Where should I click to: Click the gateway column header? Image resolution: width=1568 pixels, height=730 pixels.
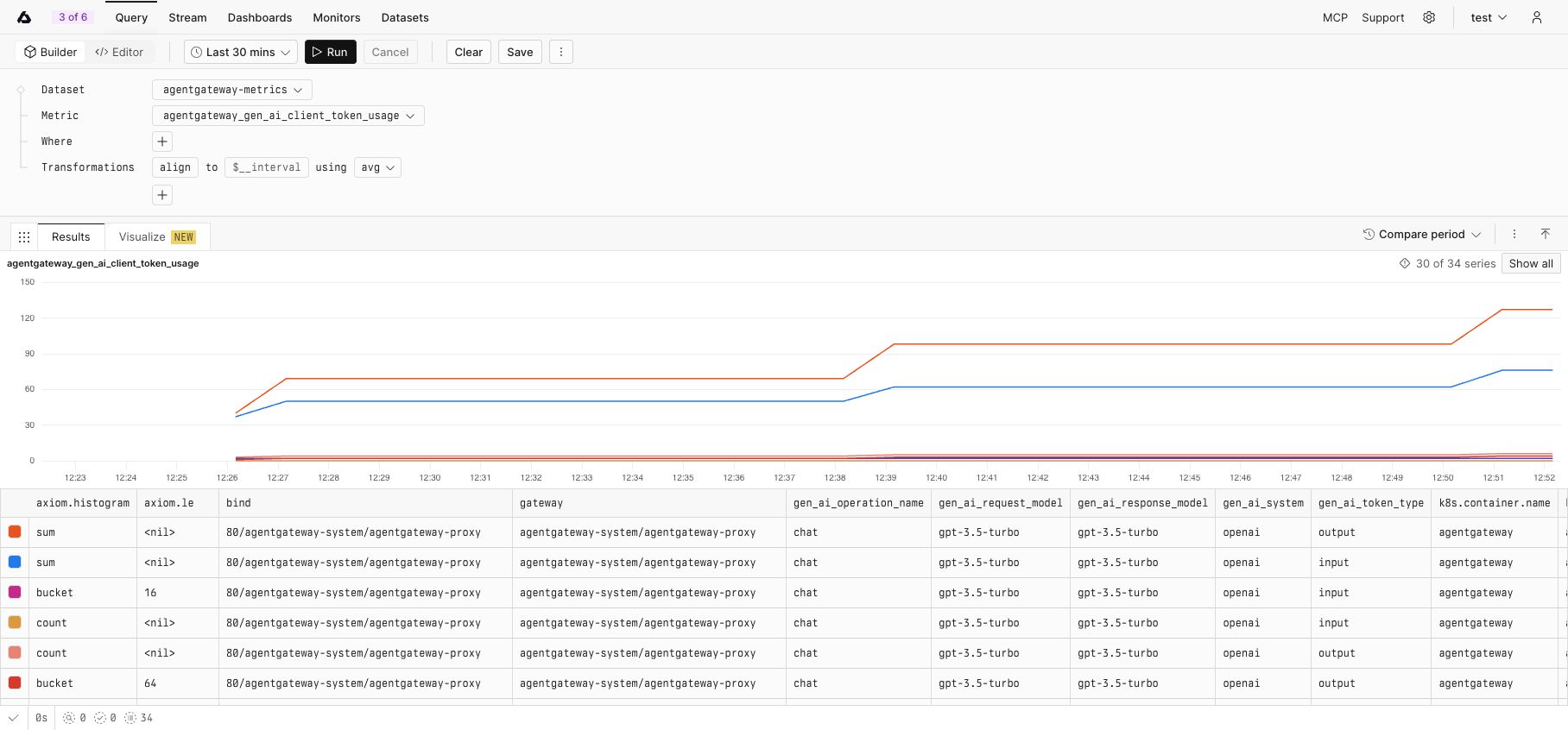[649, 503]
